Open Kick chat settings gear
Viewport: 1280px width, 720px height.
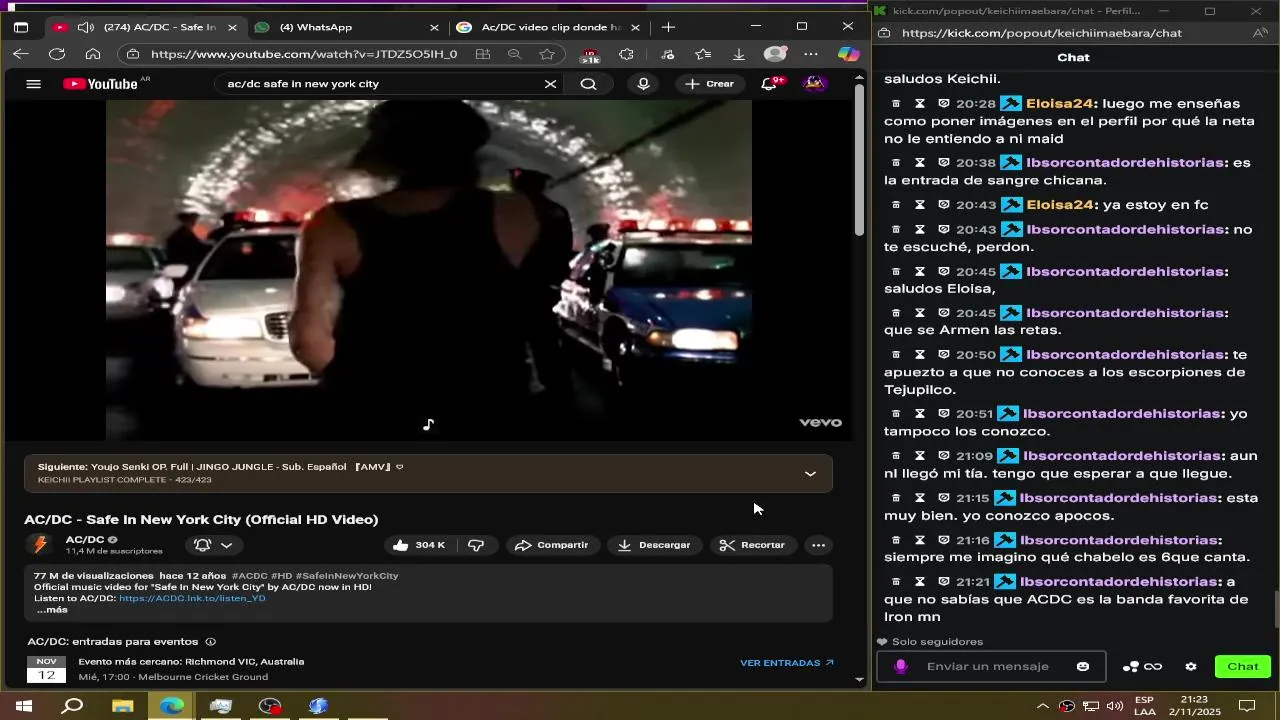pos(1191,667)
